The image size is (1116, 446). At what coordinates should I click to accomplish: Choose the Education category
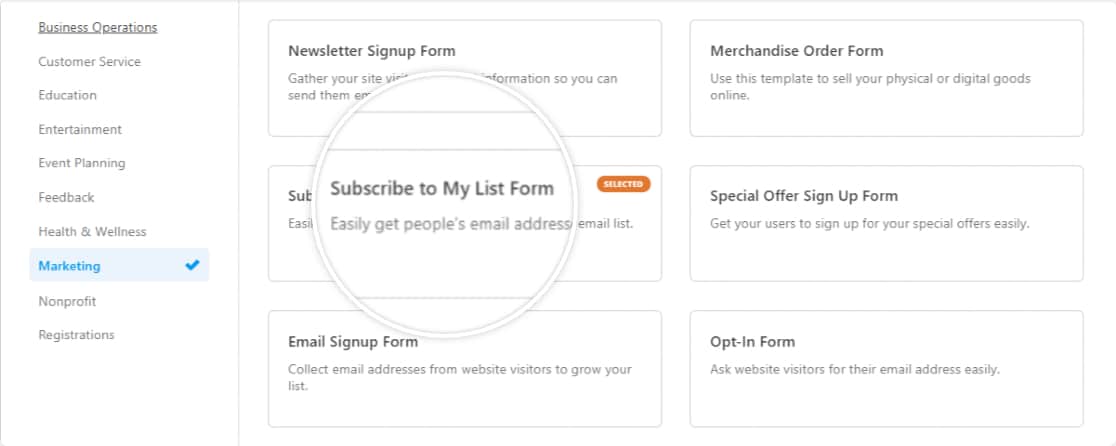pyautogui.click(x=67, y=96)
